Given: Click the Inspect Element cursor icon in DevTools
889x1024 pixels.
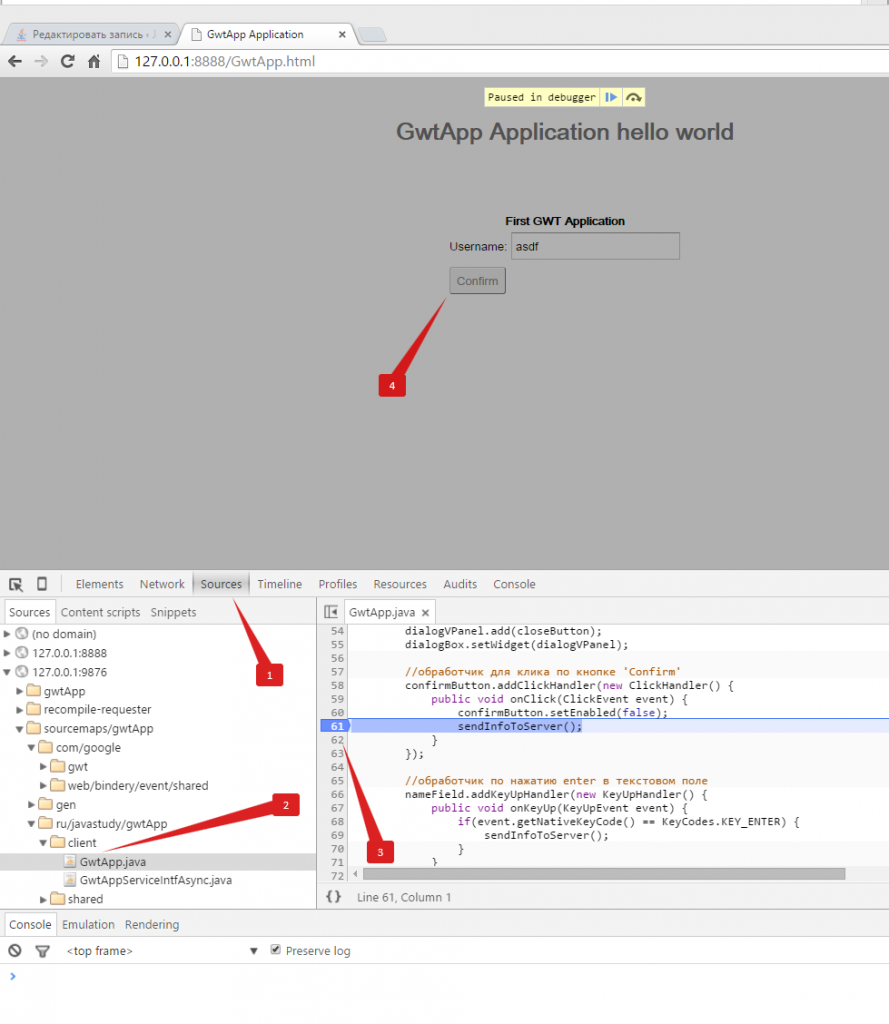Looking at the screenshot, I should coord(15,583).
